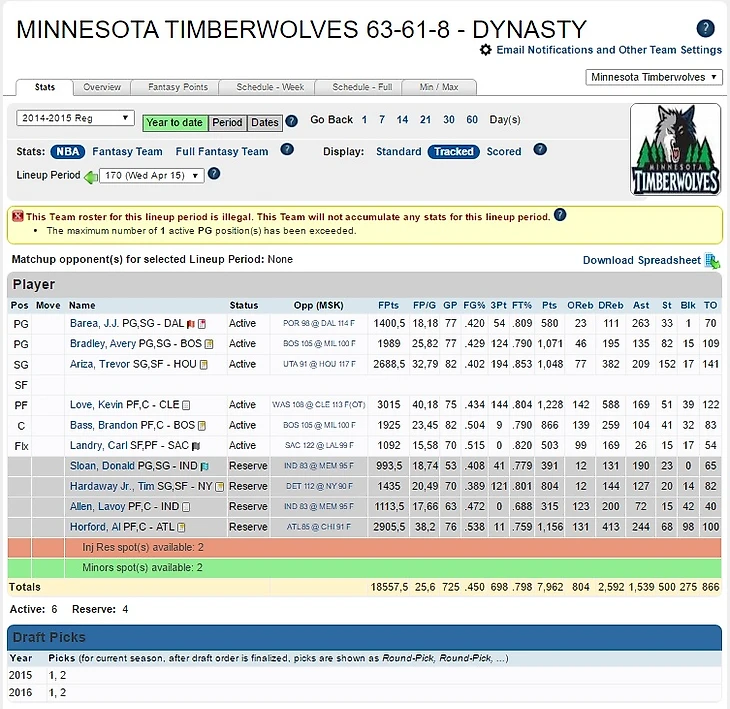730x709 pixels.
Task: Open the 2014-2015 Reg season dropdown
Action: pyautogui.click(x=75, y=118)
